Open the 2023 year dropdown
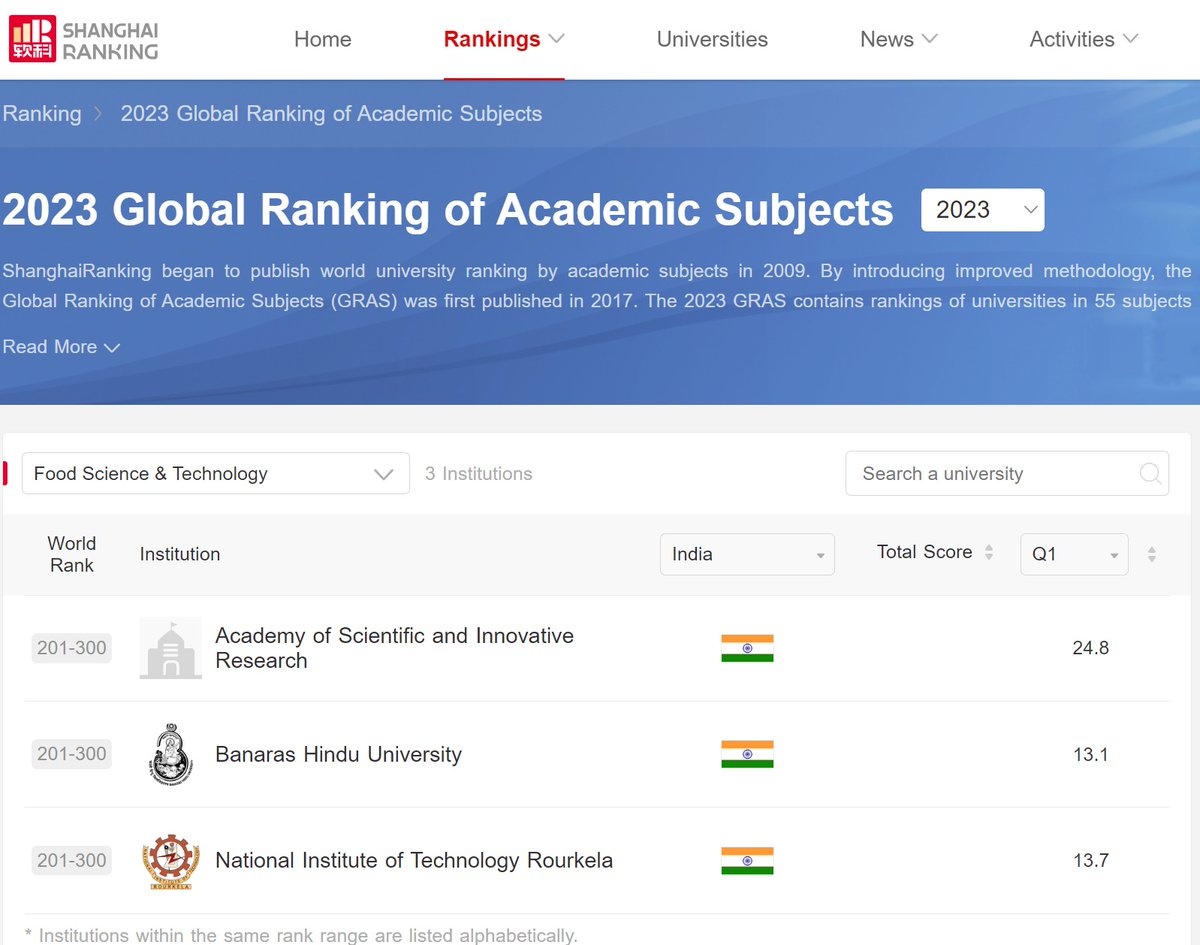1200x945 pixels. 982,210
